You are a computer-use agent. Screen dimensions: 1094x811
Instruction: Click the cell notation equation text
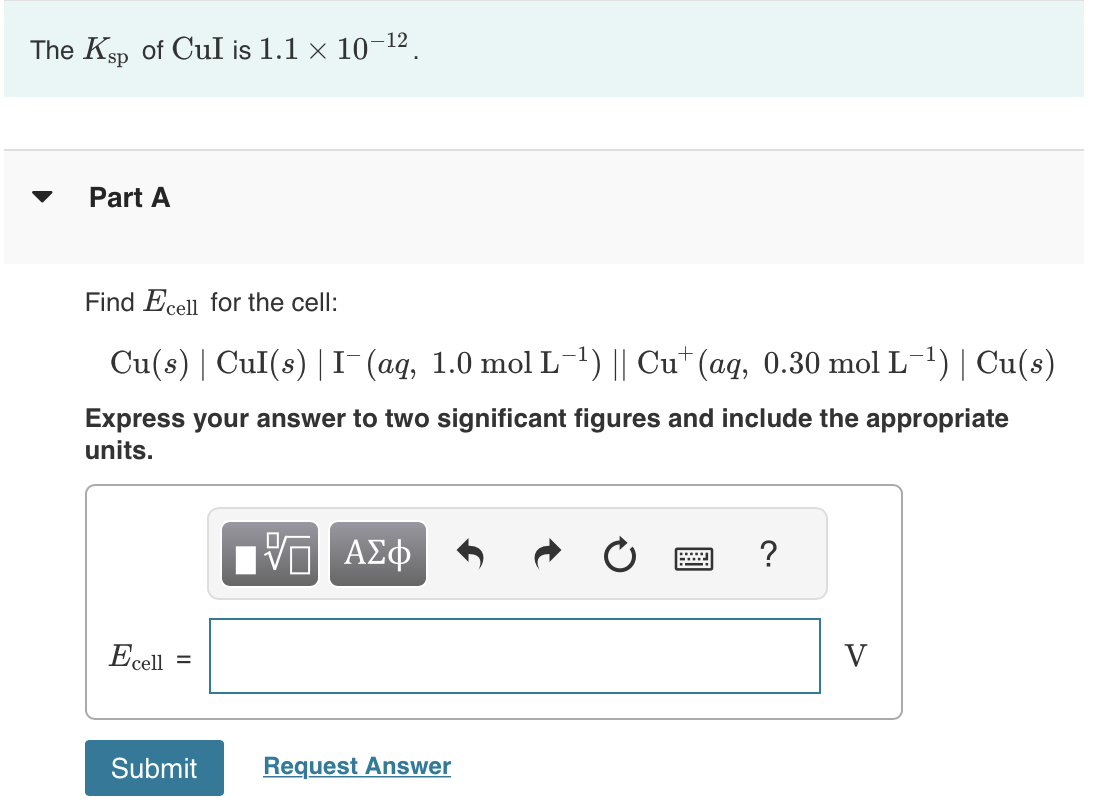[x=580, y=363]
